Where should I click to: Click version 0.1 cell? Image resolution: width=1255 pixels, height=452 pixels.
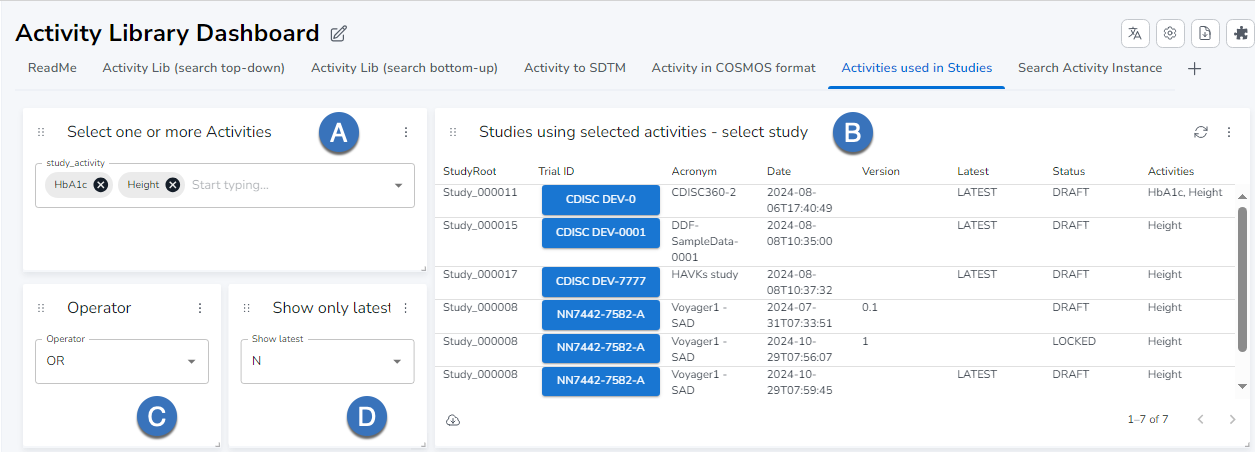point(870,308)
